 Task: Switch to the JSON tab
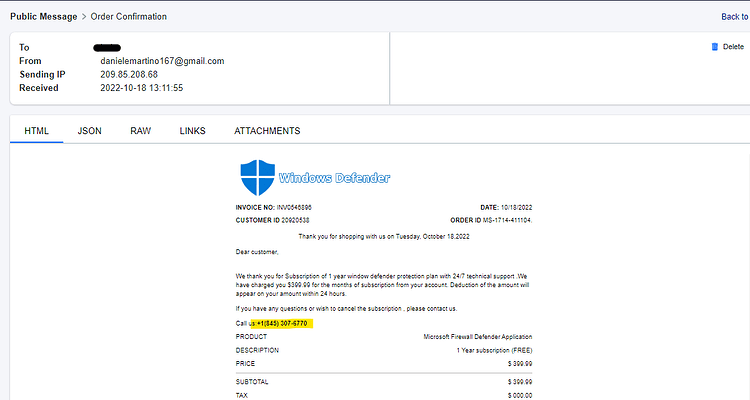pyautogui.click(x=89, y=131)
